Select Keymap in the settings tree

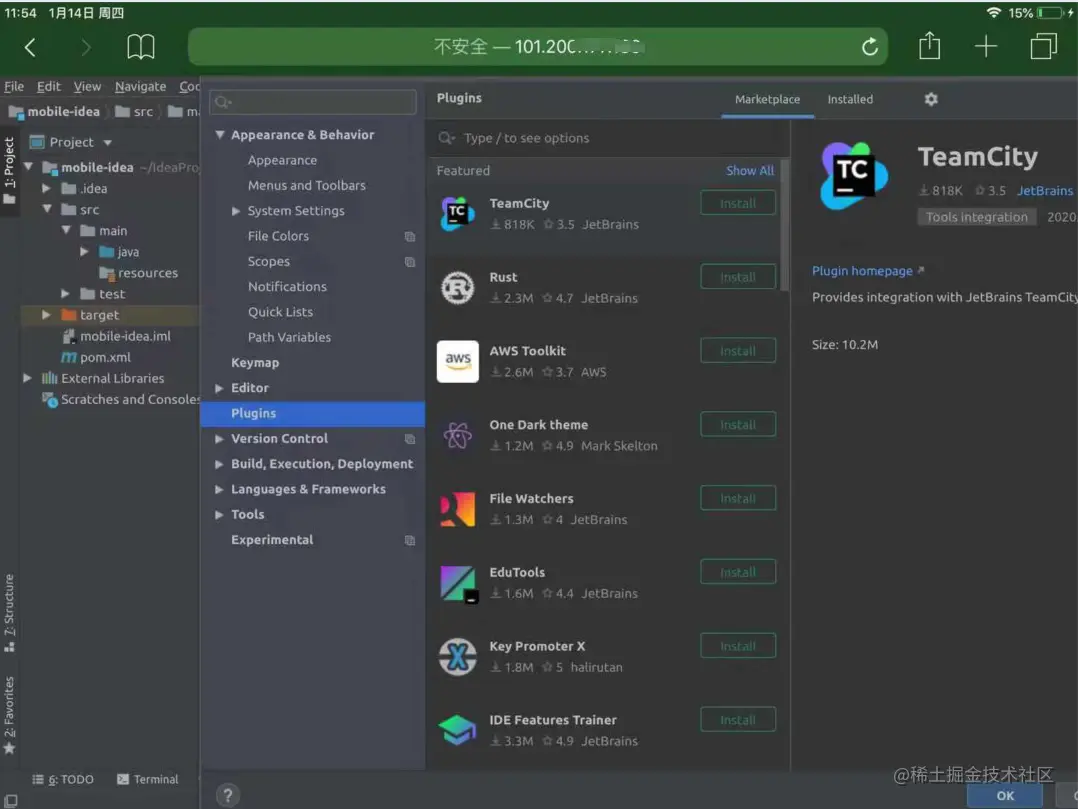[x=254, y=363]
